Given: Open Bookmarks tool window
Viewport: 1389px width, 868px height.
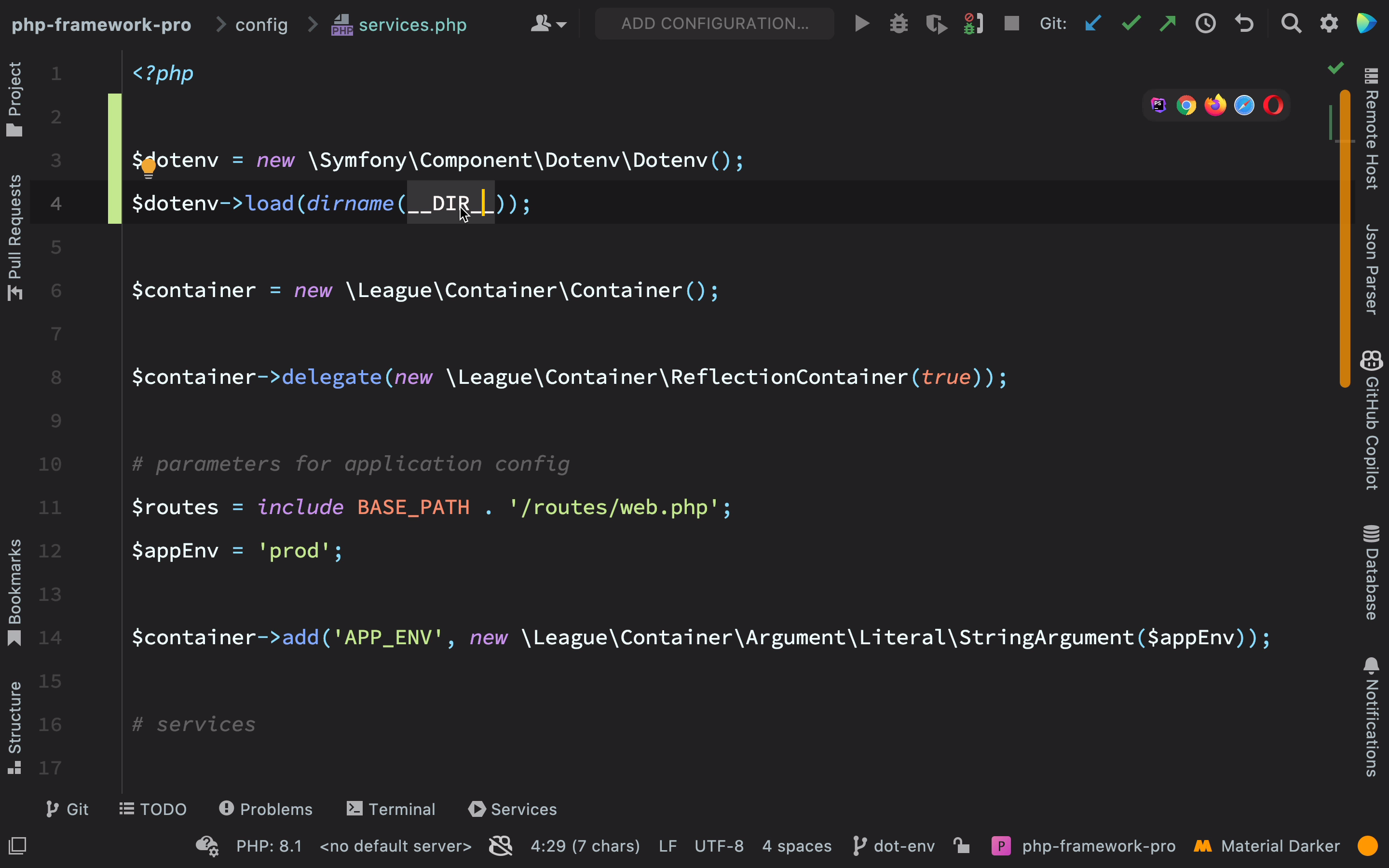Looking at the screenshot, I should tap(14, 593).
